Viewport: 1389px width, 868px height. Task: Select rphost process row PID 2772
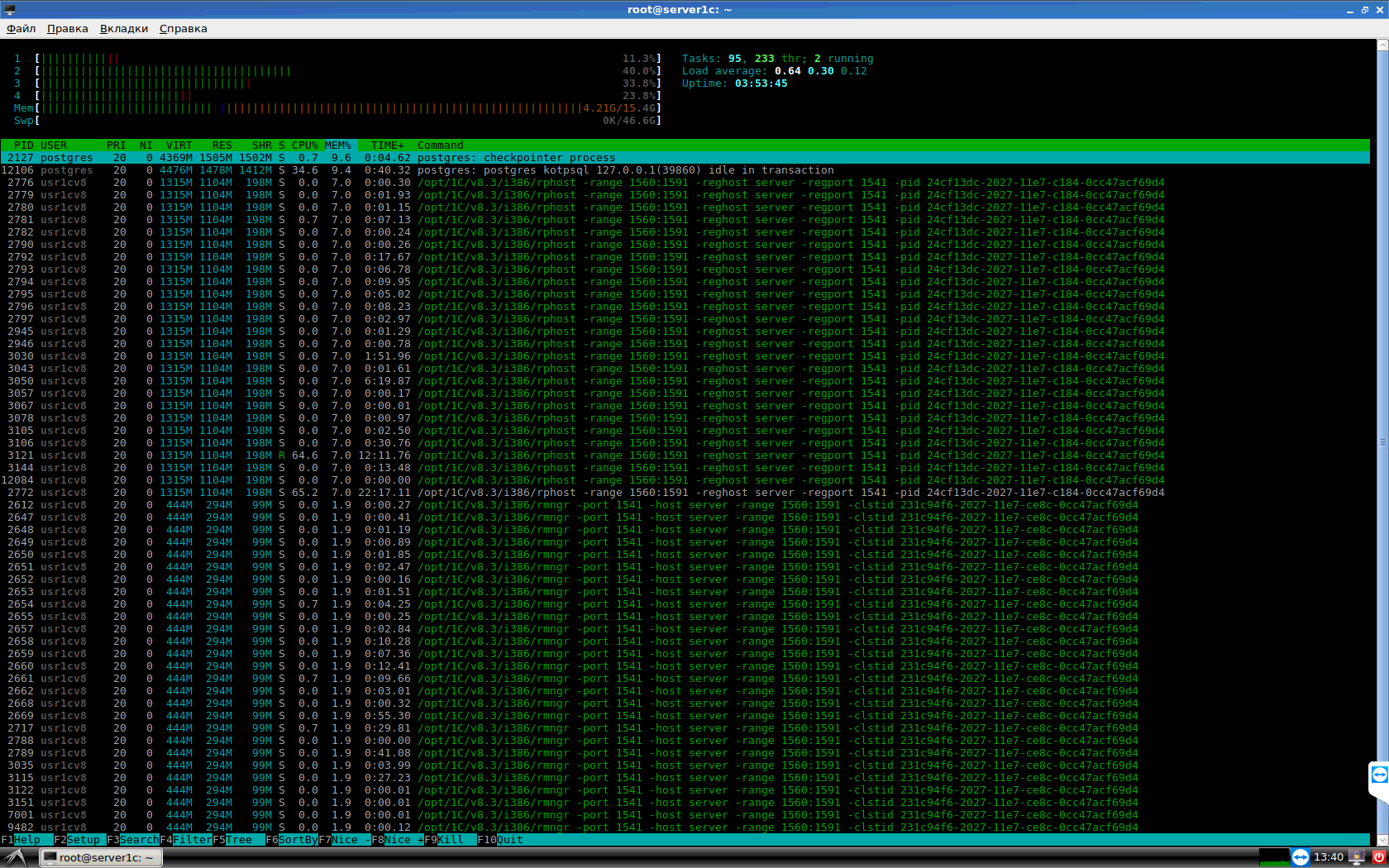point(685,493)
